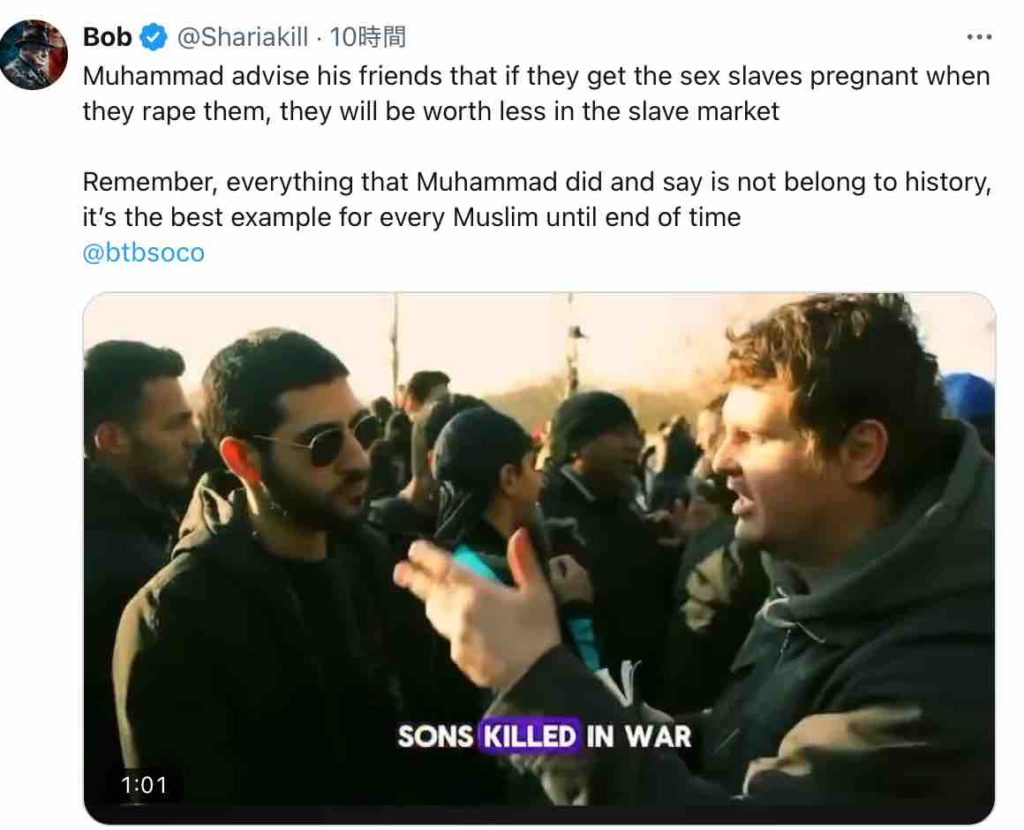Open Bob's profile avatar picture
This screenshot has width=1024, height=830.
point(34,53)
